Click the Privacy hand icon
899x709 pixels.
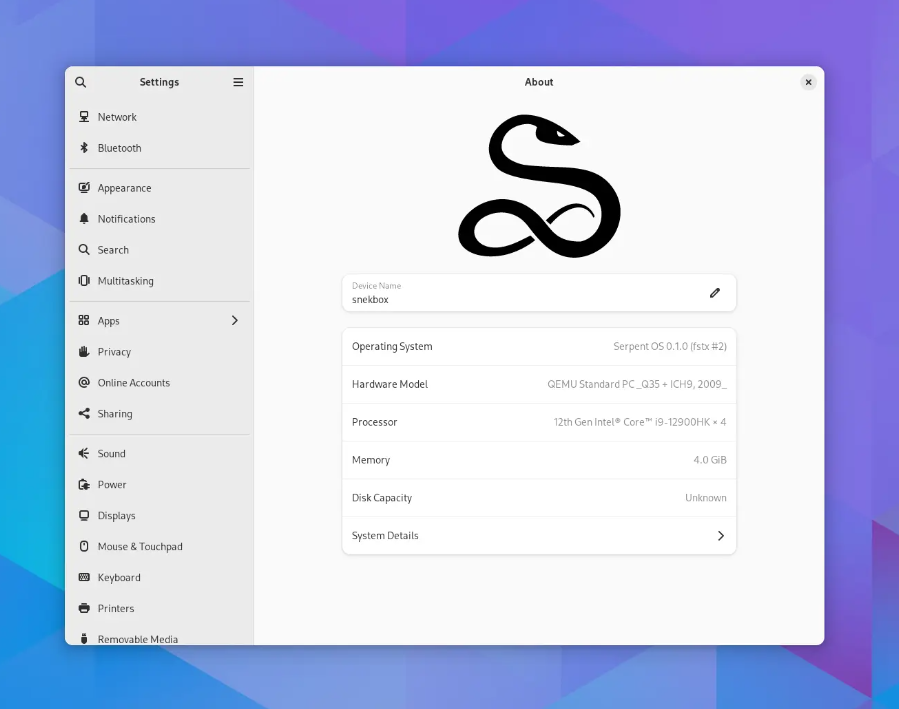point(84,351)
